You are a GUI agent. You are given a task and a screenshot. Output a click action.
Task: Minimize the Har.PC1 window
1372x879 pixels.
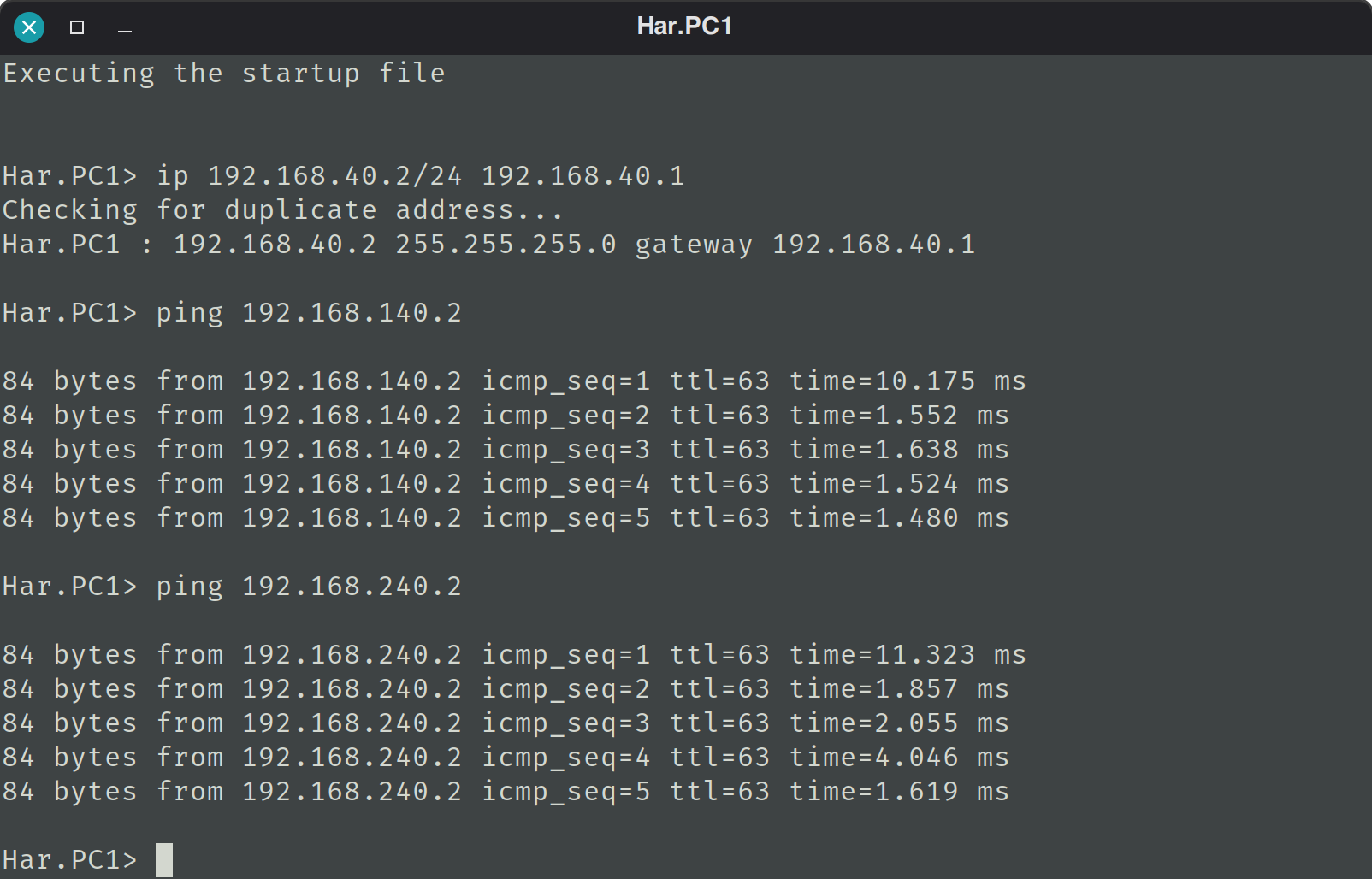tap(125, 30)
